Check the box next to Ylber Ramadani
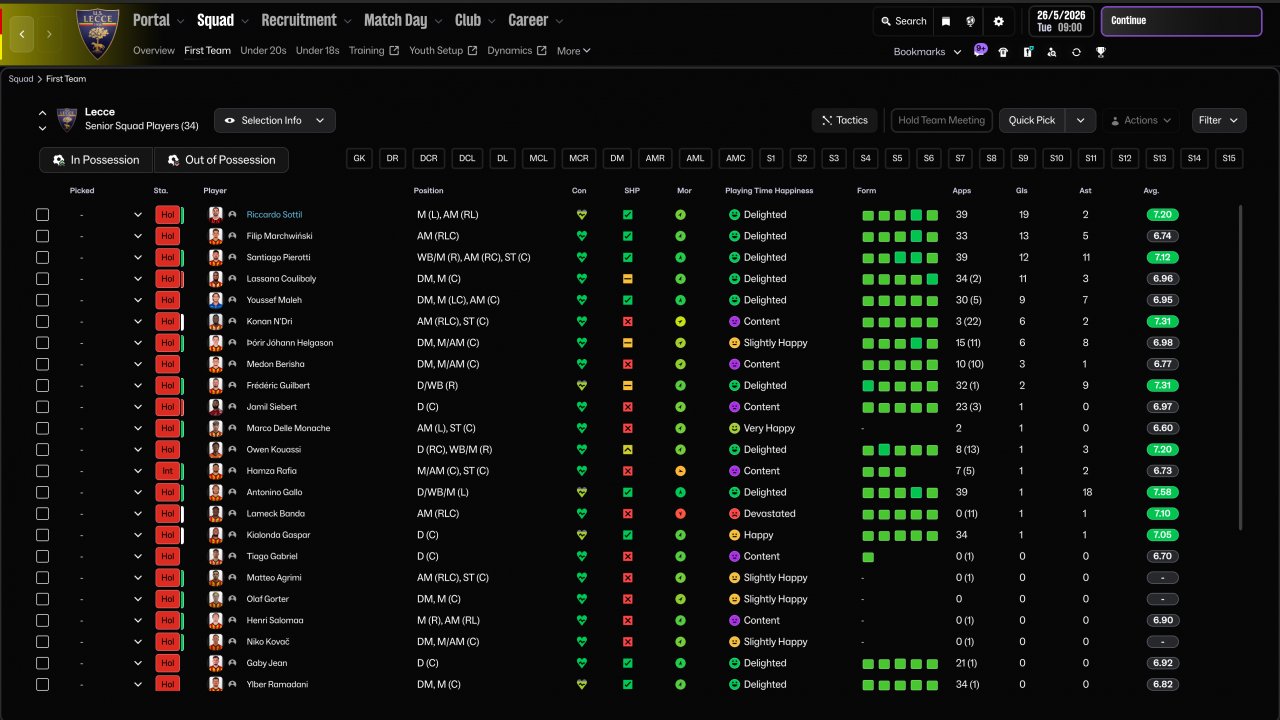The height and width of the screenshot is (720, 1280). pyautogui.click(x=42, y=685)
